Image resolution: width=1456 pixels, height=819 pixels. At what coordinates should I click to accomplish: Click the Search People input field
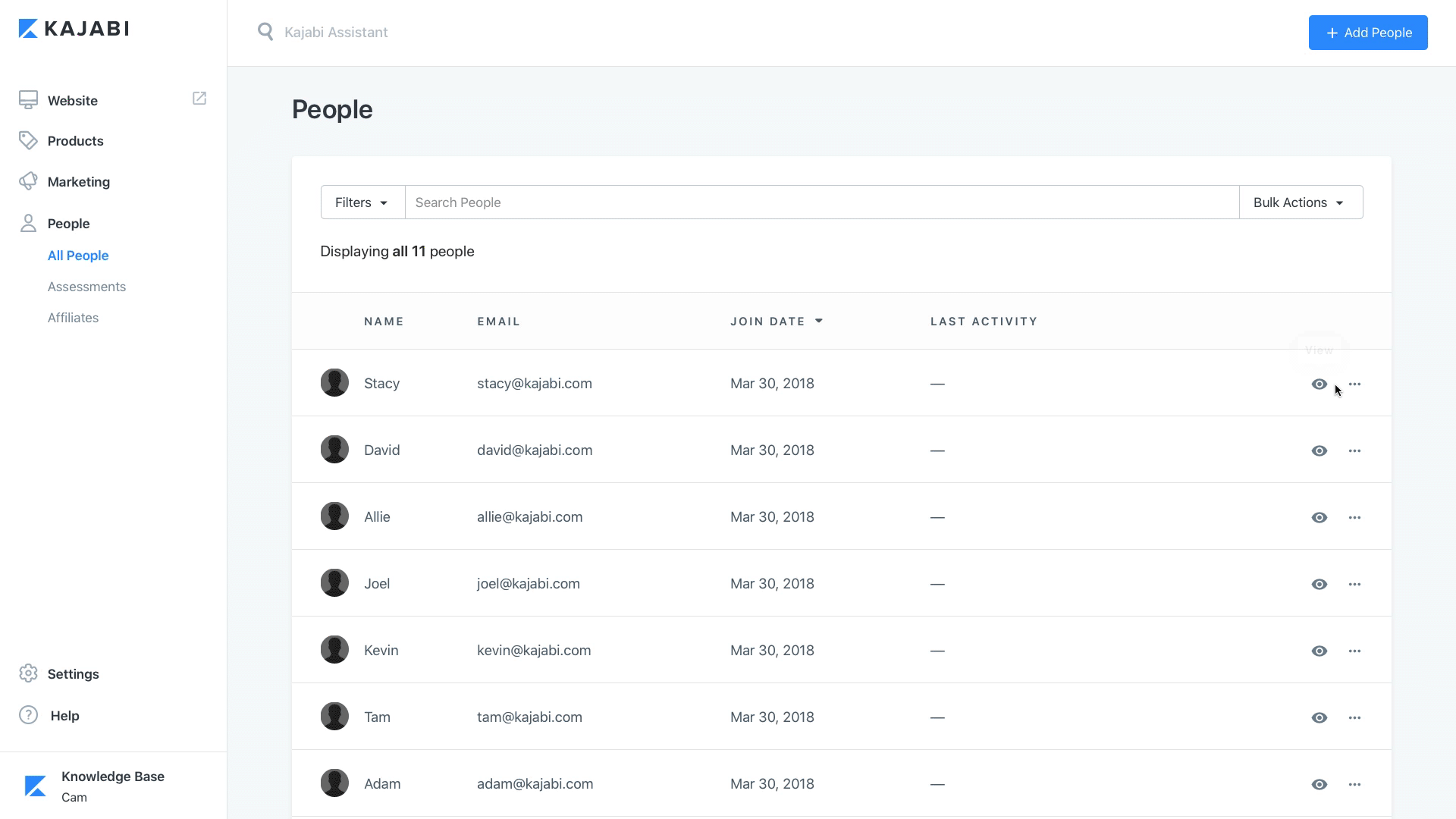coord(821,202)
